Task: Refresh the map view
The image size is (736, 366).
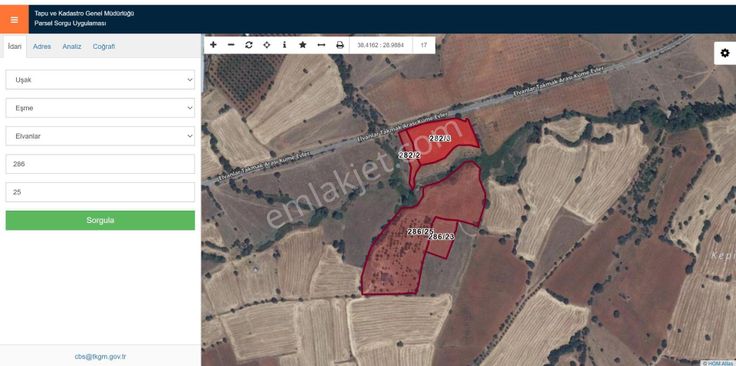Action: [x=249, y=45]
